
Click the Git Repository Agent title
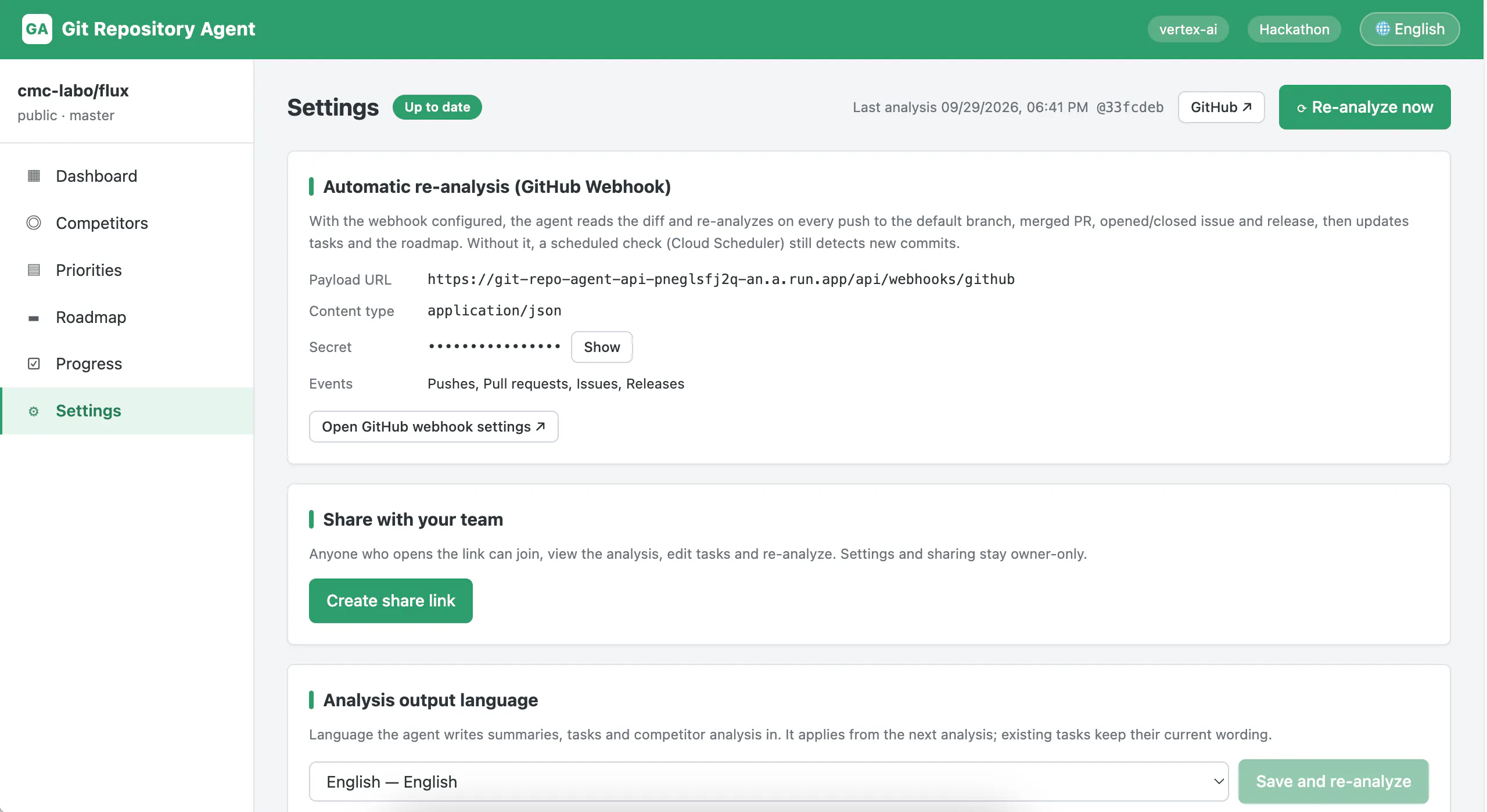(158, 29)
